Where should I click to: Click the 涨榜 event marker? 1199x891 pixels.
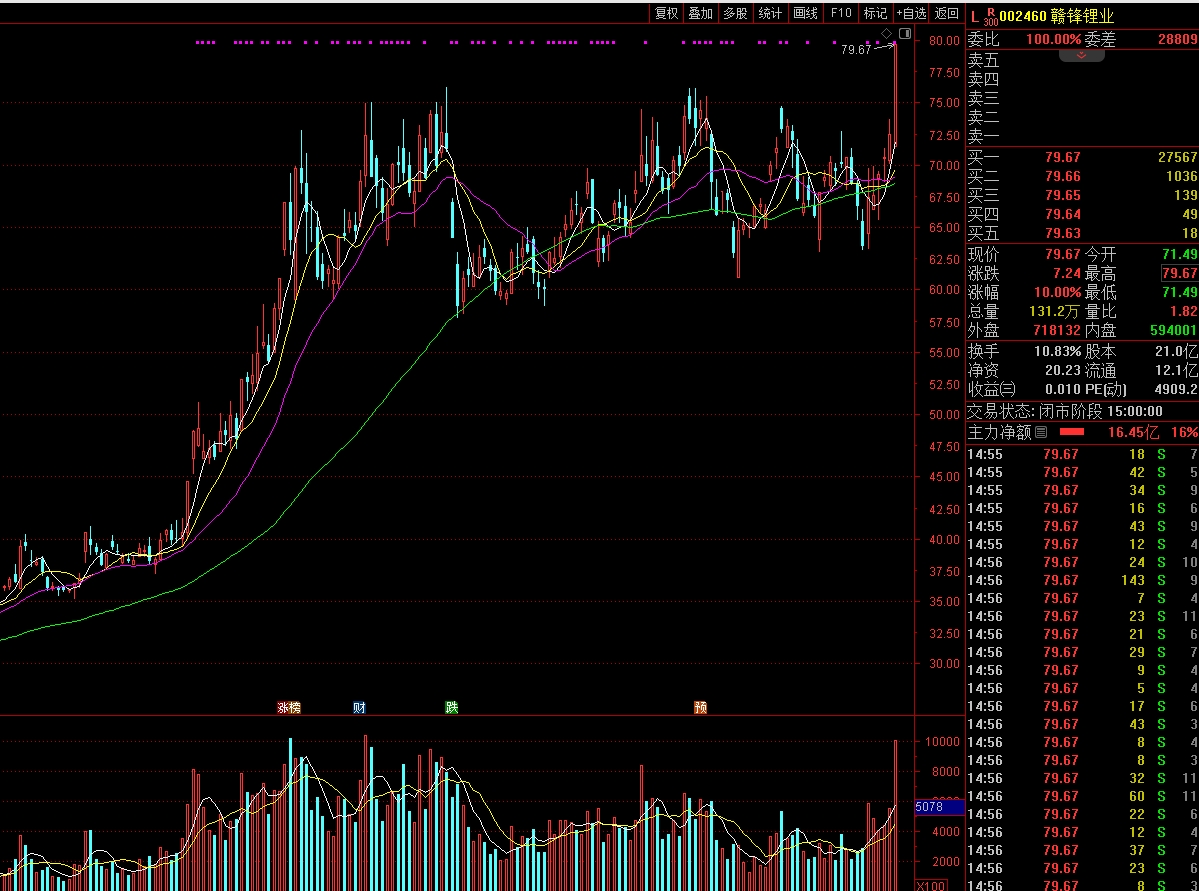(289, 707)
